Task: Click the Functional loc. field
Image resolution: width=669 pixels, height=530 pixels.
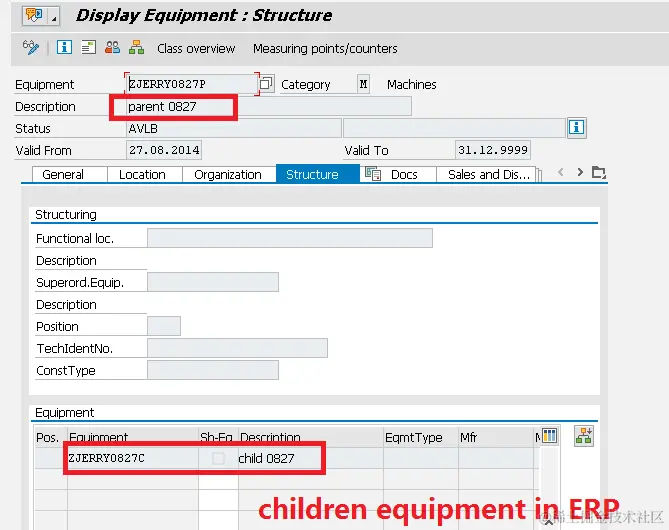Action: pos(290,238)
